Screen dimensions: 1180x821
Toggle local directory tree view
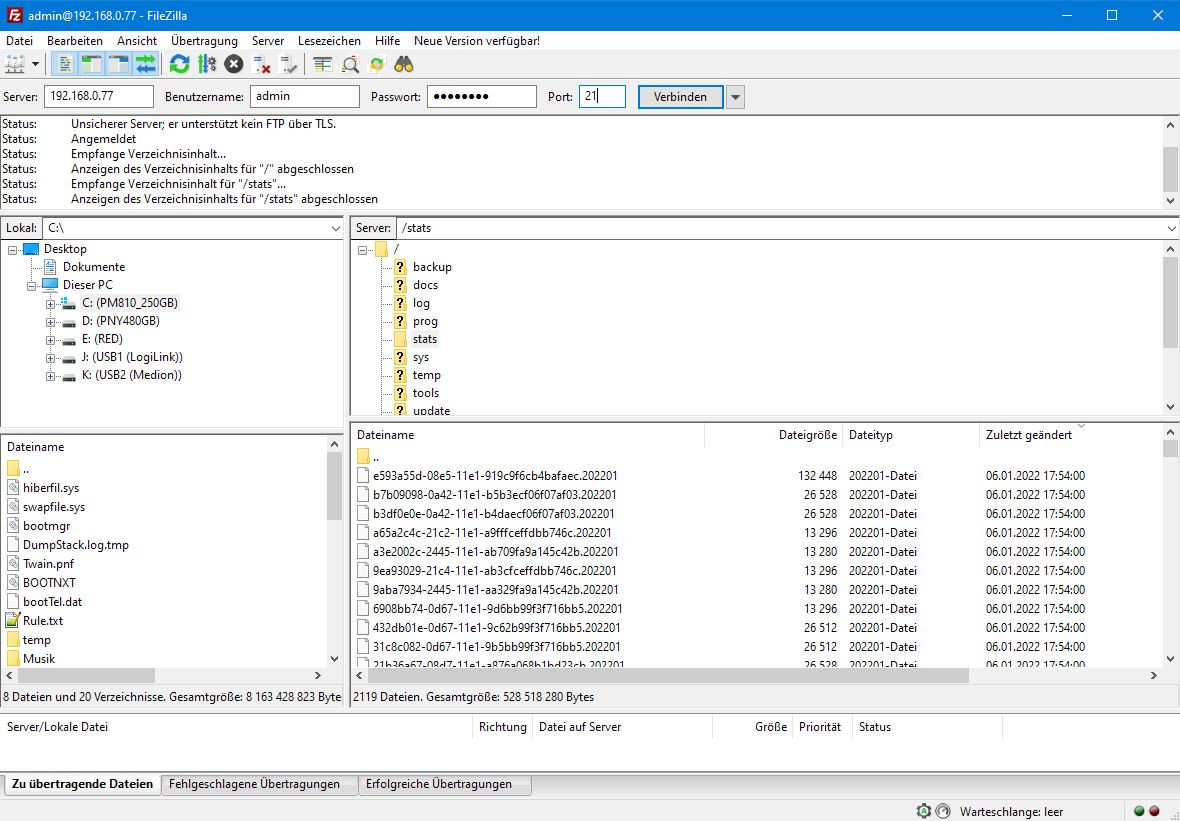tap(92, 64)
